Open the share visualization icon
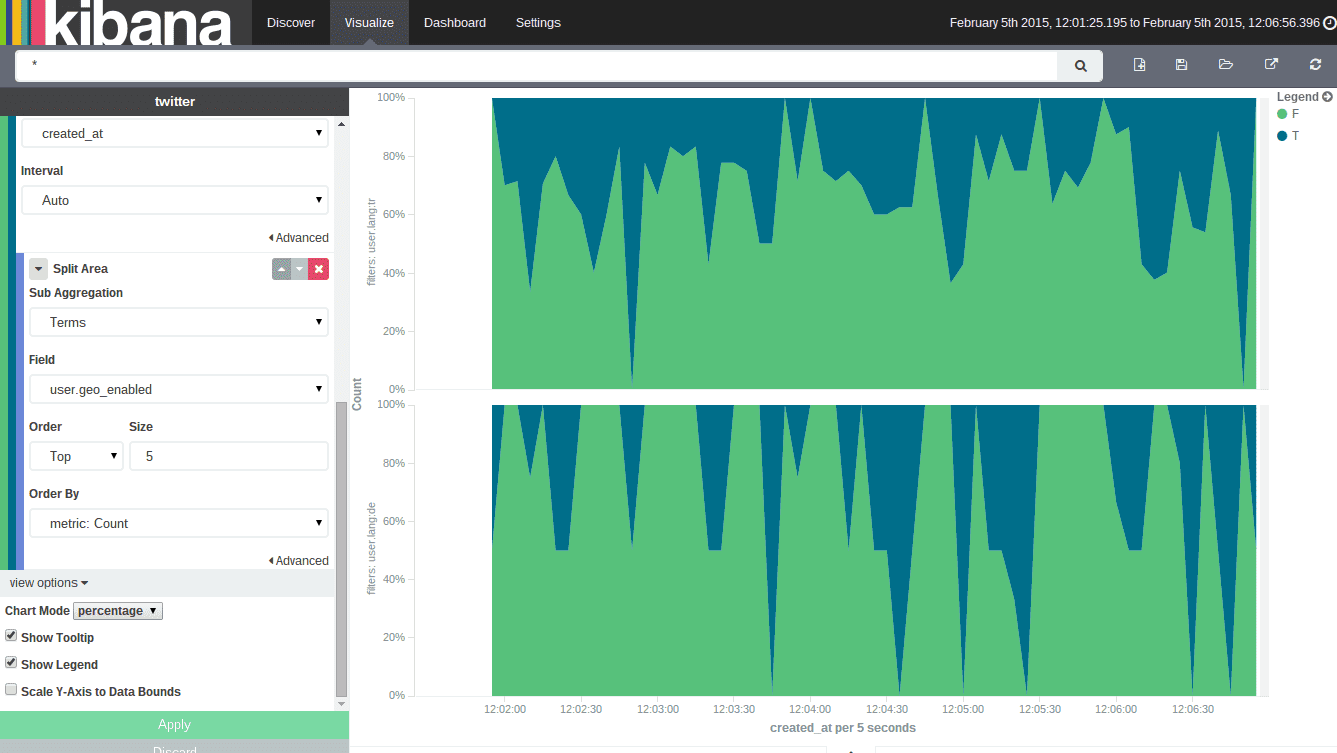This screenshot has width=1337, height=753. pos(1271,65)
